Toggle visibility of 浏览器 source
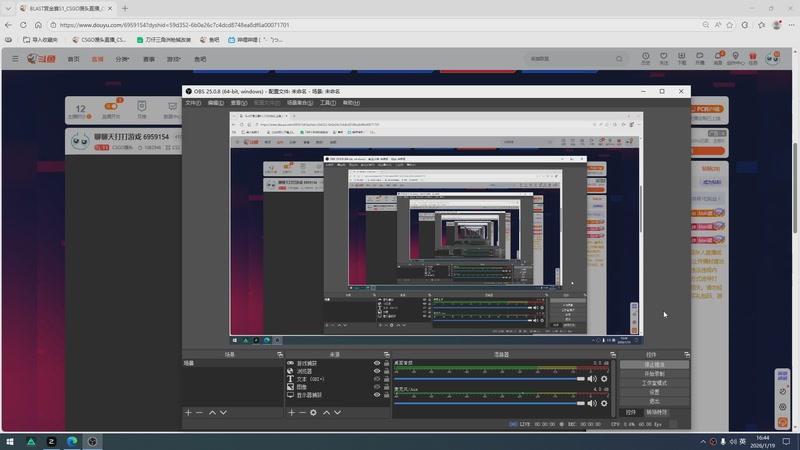Viewport: 800px width, 450px height. click(x=377, y=371)
